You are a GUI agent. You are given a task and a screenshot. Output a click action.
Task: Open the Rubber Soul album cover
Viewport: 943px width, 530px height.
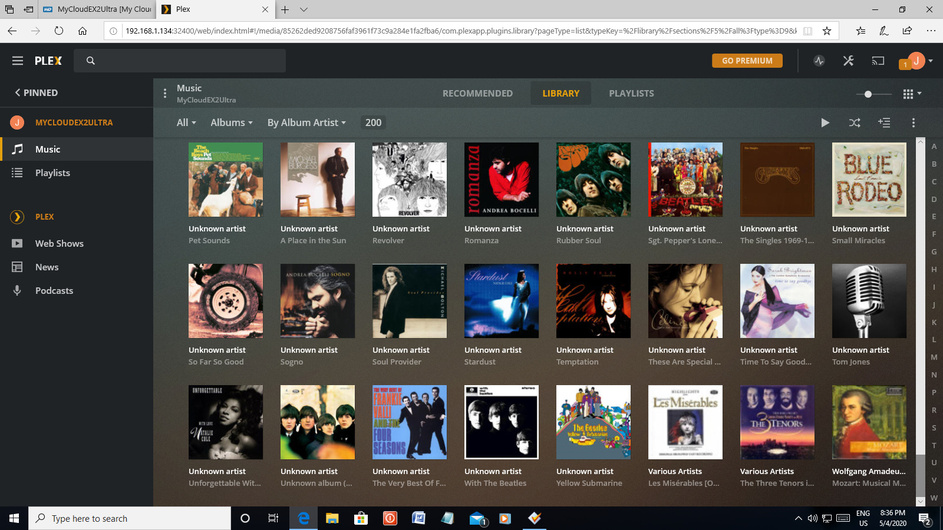594,179
